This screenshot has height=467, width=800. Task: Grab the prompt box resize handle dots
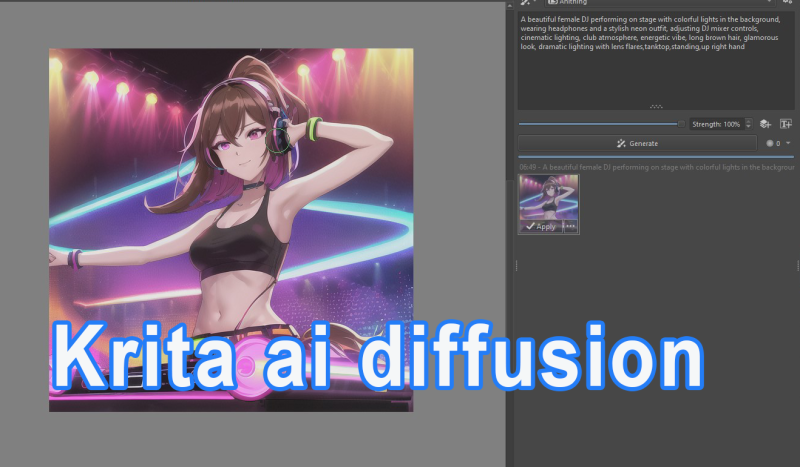[656, 107]
